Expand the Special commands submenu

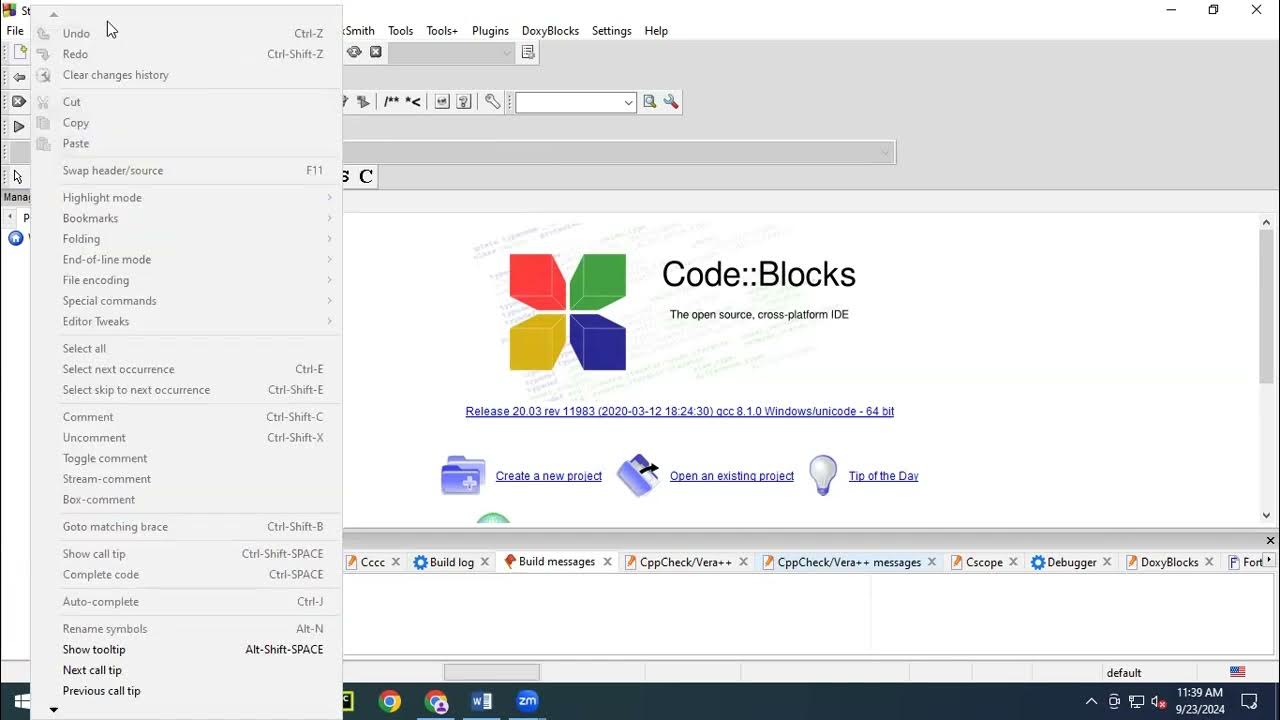click(187, 301)
